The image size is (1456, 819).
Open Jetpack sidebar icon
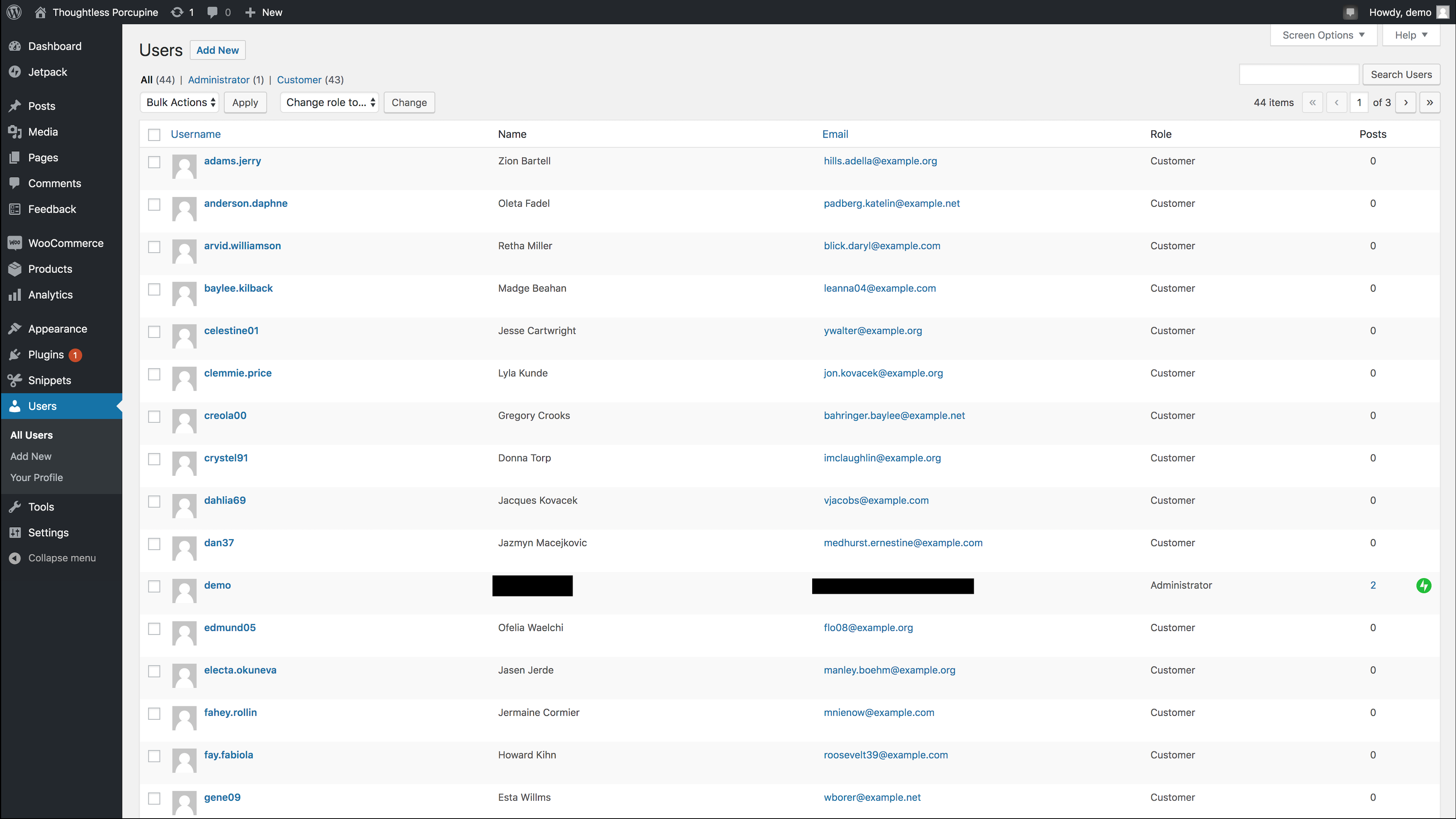(15, 72)
